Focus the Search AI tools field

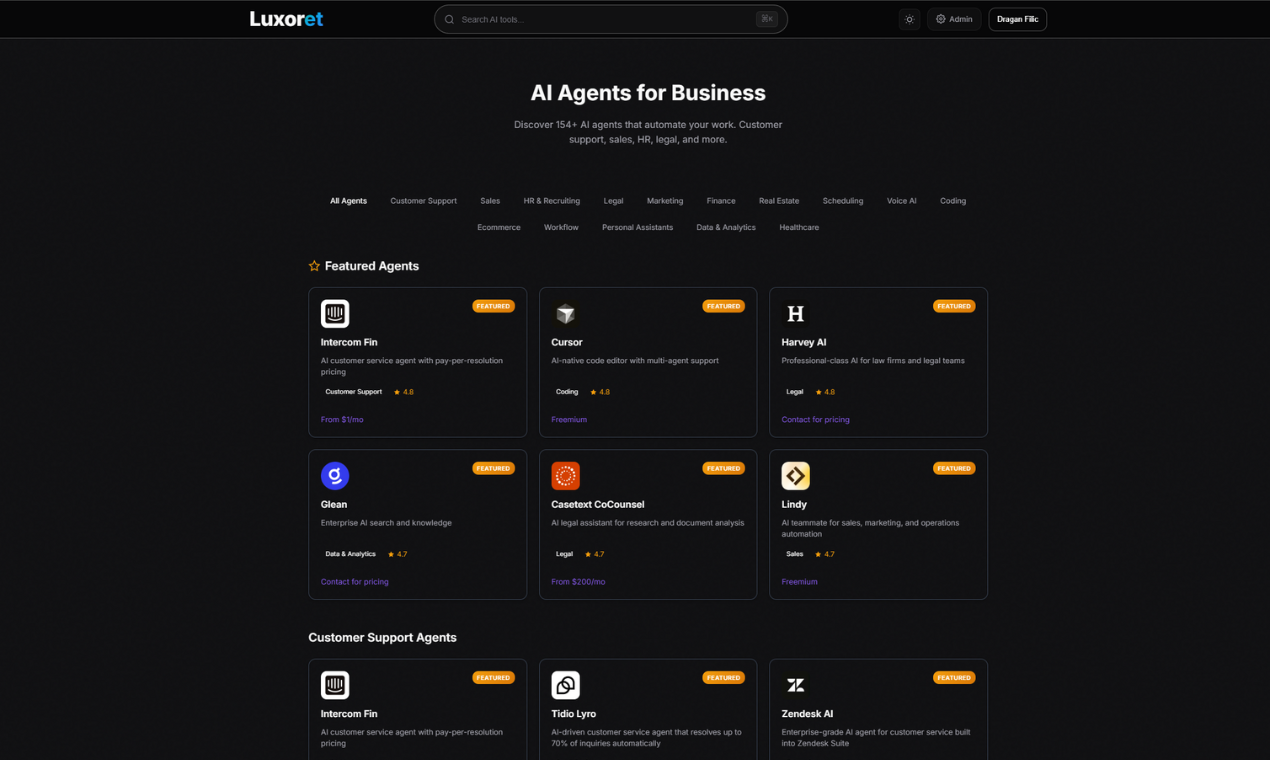(610, 19)
